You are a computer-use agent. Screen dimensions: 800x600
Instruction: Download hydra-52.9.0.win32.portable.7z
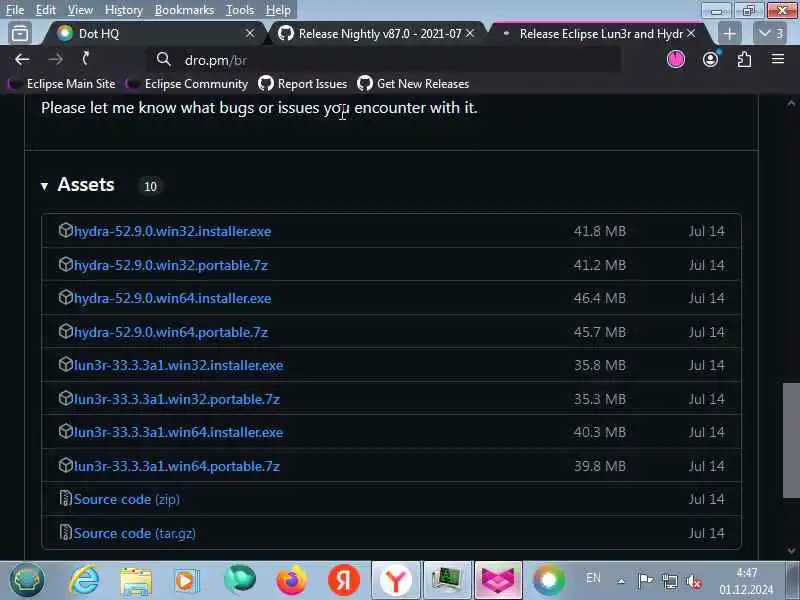coord(170,265)
